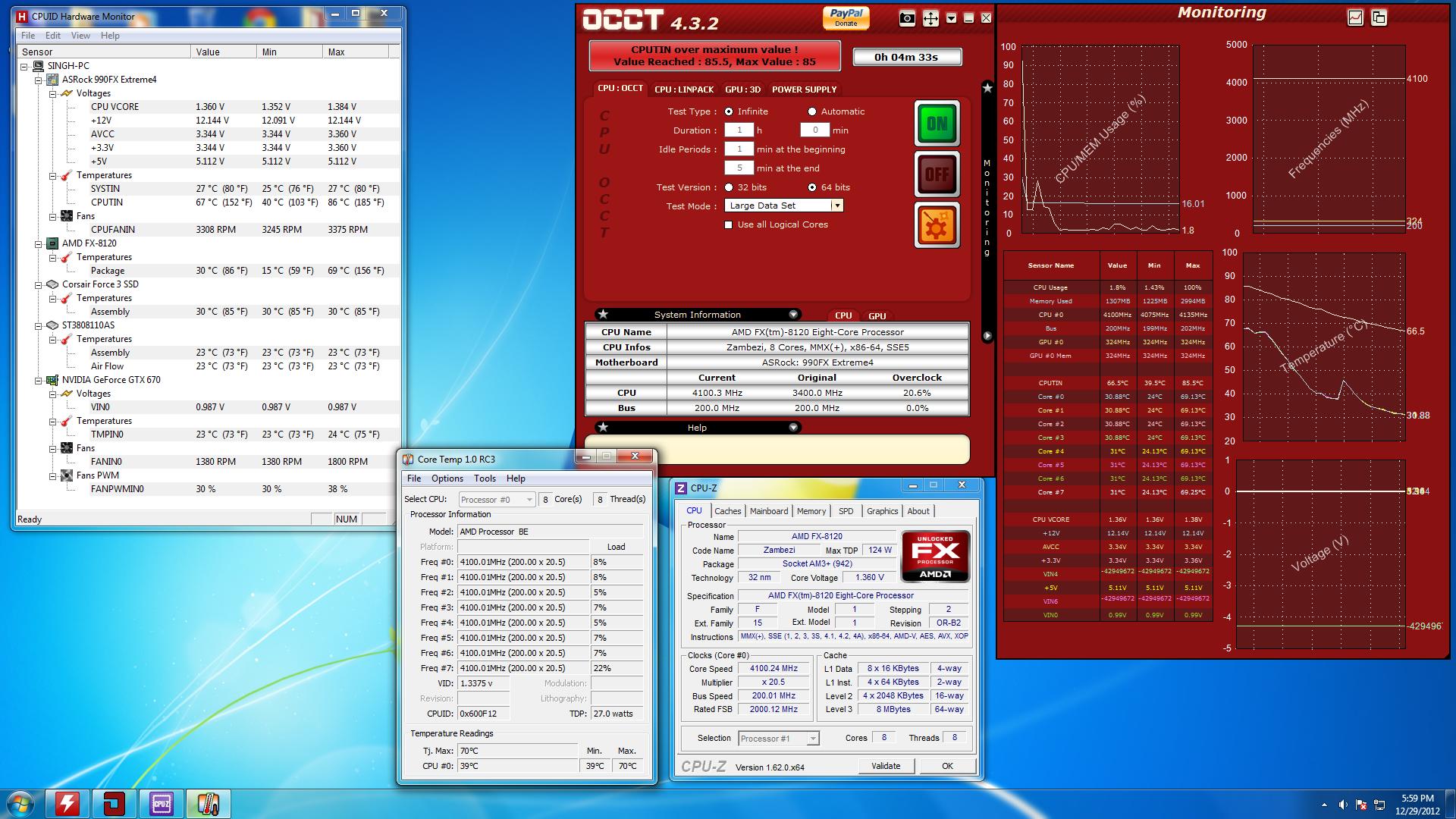Collapse the NVIDIA GeForce GTX 670 node
The height and width of the screenshot is (819, 1456).
coord(39,380)
